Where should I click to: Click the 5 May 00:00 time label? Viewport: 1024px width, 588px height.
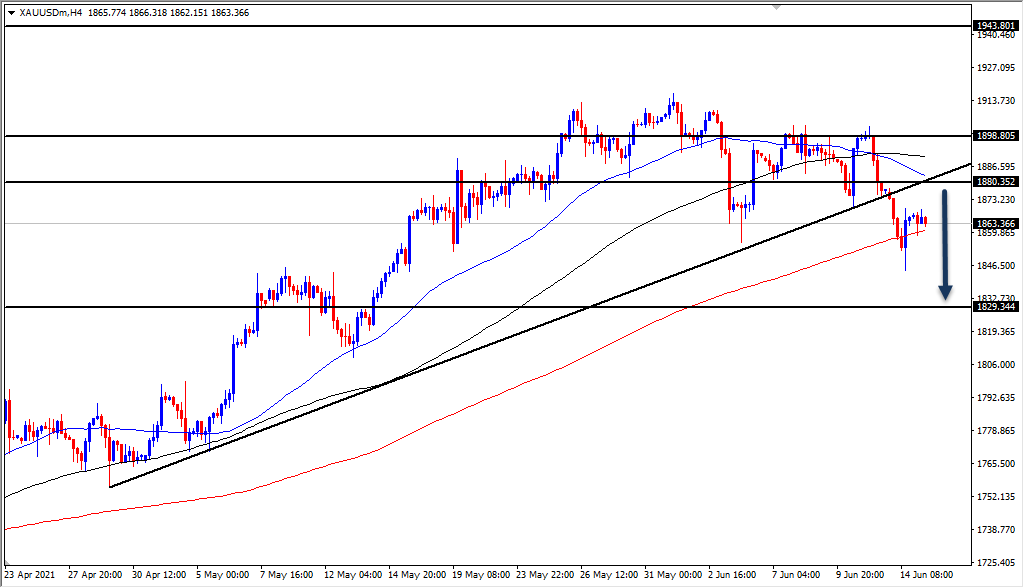pyautogui.click(x=223, y=575)
